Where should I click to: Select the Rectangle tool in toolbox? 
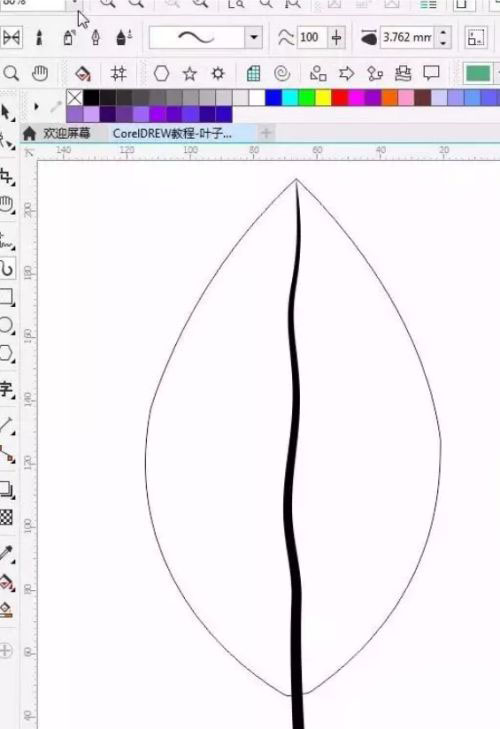tap(7, 297)
